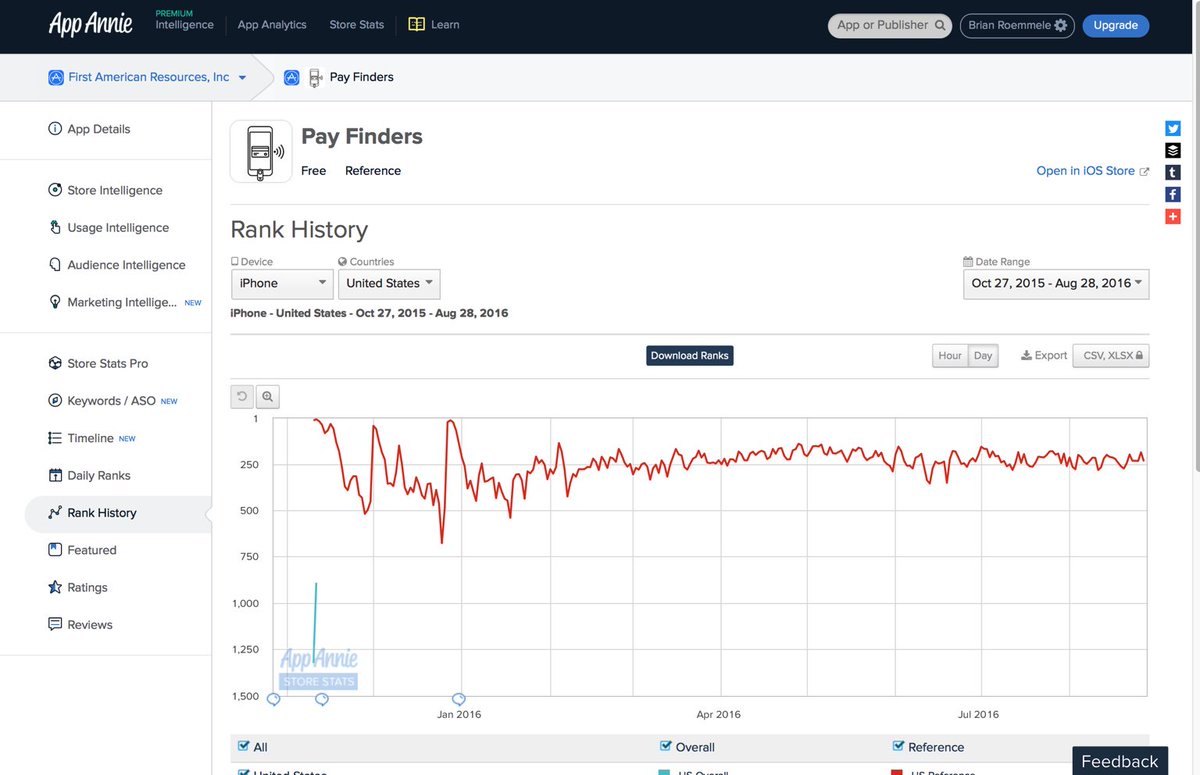Click the search magnifier icon
The height and width of the screenshot is (775, 1200).
tap(940, 26)
